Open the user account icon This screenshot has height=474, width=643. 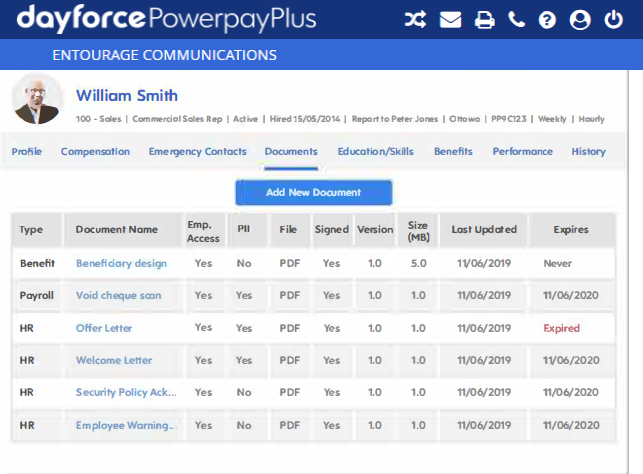pyautogui.click(x=579, y=20)
